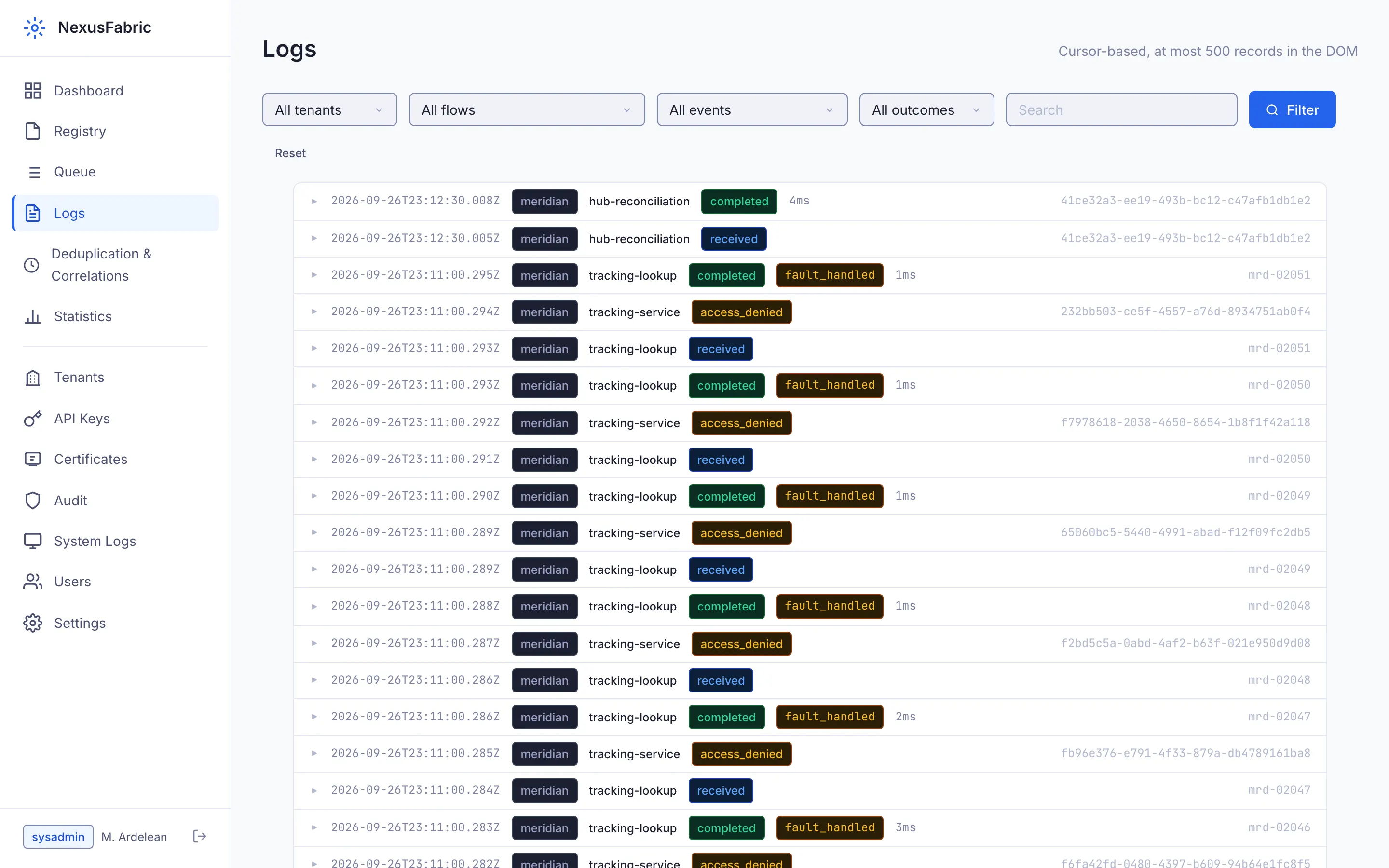The image size is (1389, 868).
Task: Go to the Registry page
Action: (x=115, y=131)
